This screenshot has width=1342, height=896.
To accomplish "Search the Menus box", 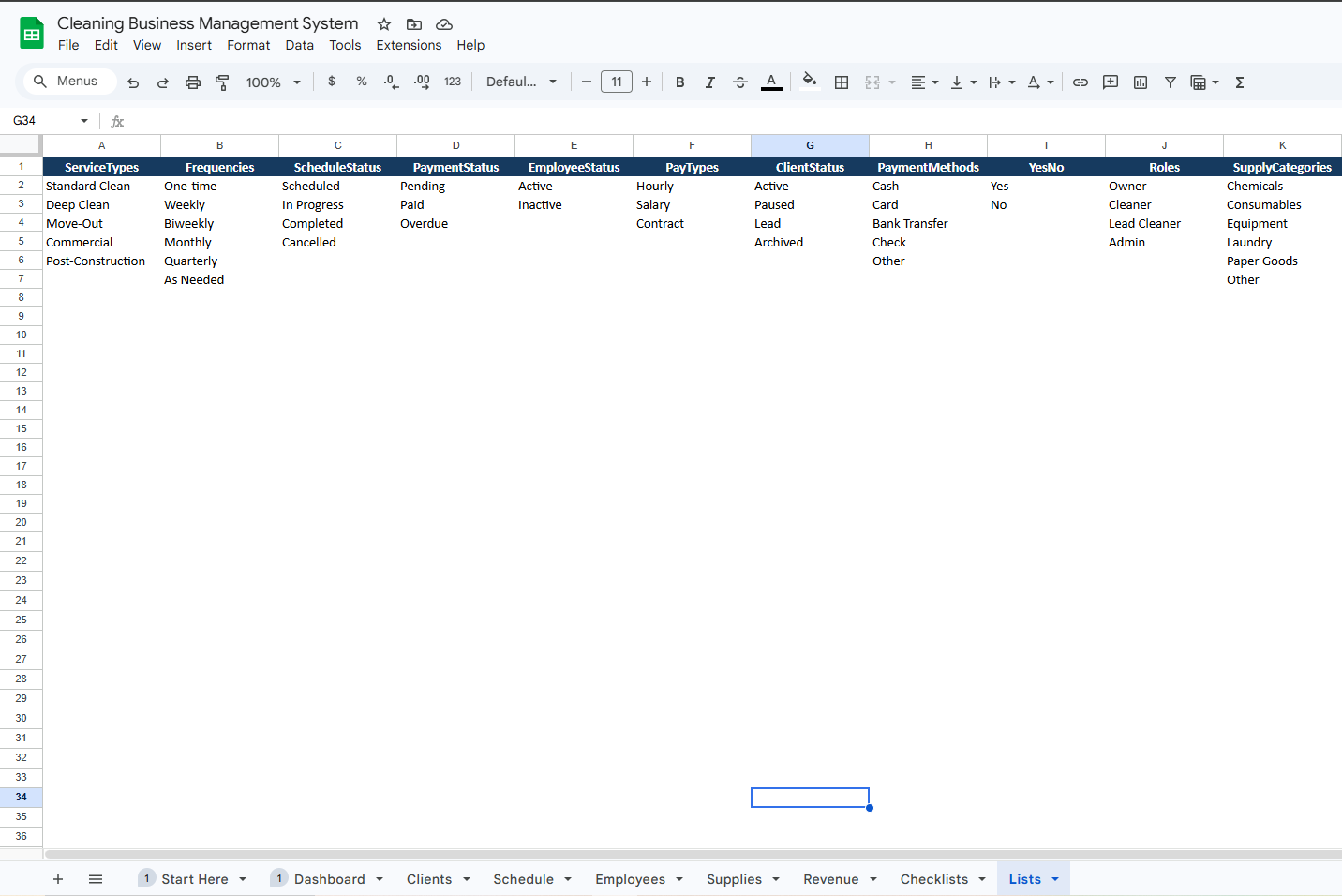I will [x=70, y=82].
